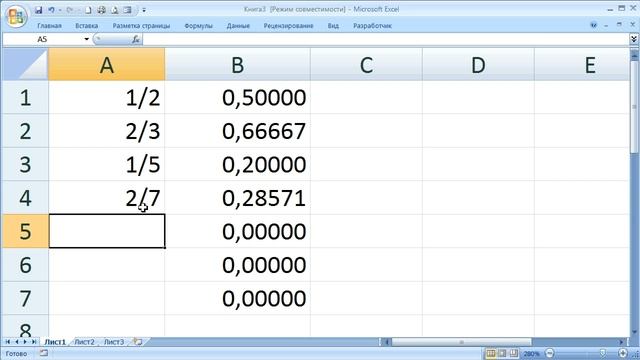The height and width of the screenshot is (360, 640).
Task: Select cell B5 showing 0,00000
Action: click(238, 231)
